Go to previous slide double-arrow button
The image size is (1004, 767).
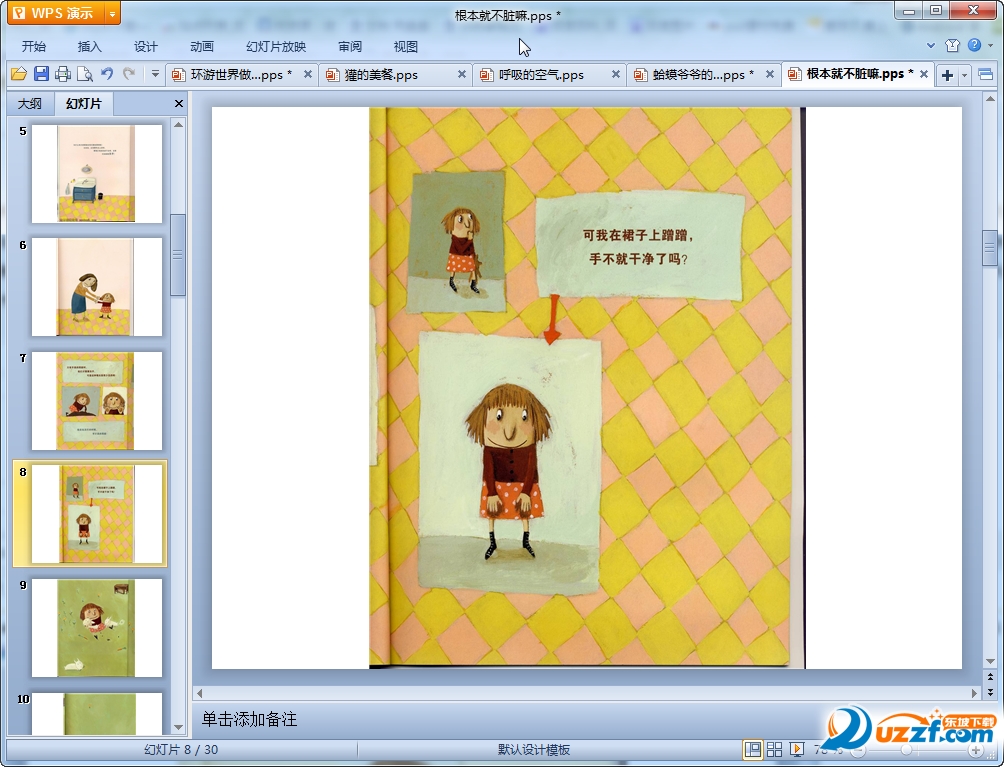pos(990,677)
